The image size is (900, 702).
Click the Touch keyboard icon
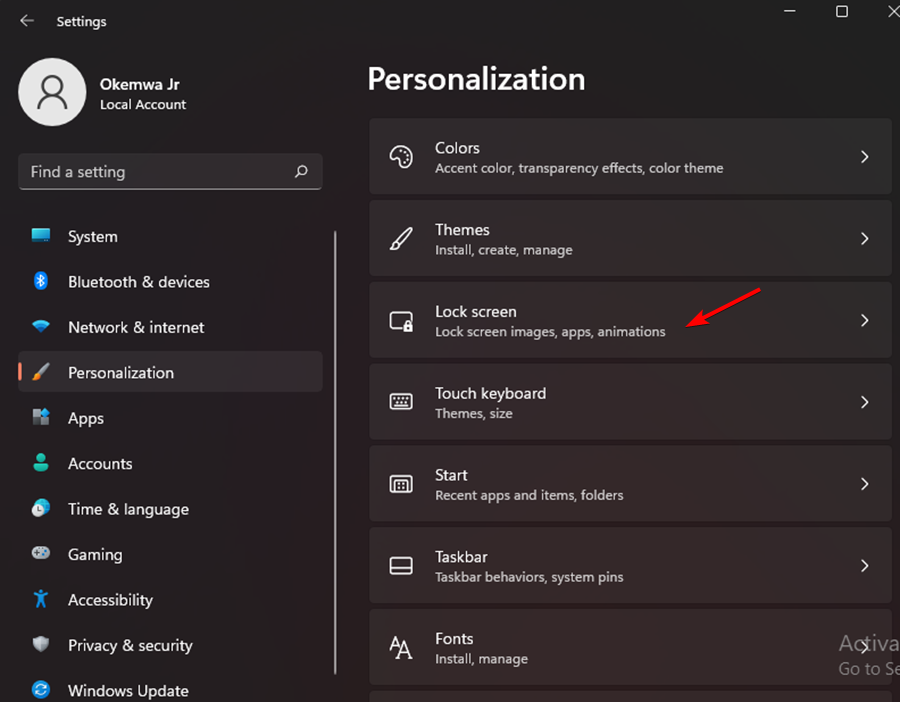click(401, 402)
